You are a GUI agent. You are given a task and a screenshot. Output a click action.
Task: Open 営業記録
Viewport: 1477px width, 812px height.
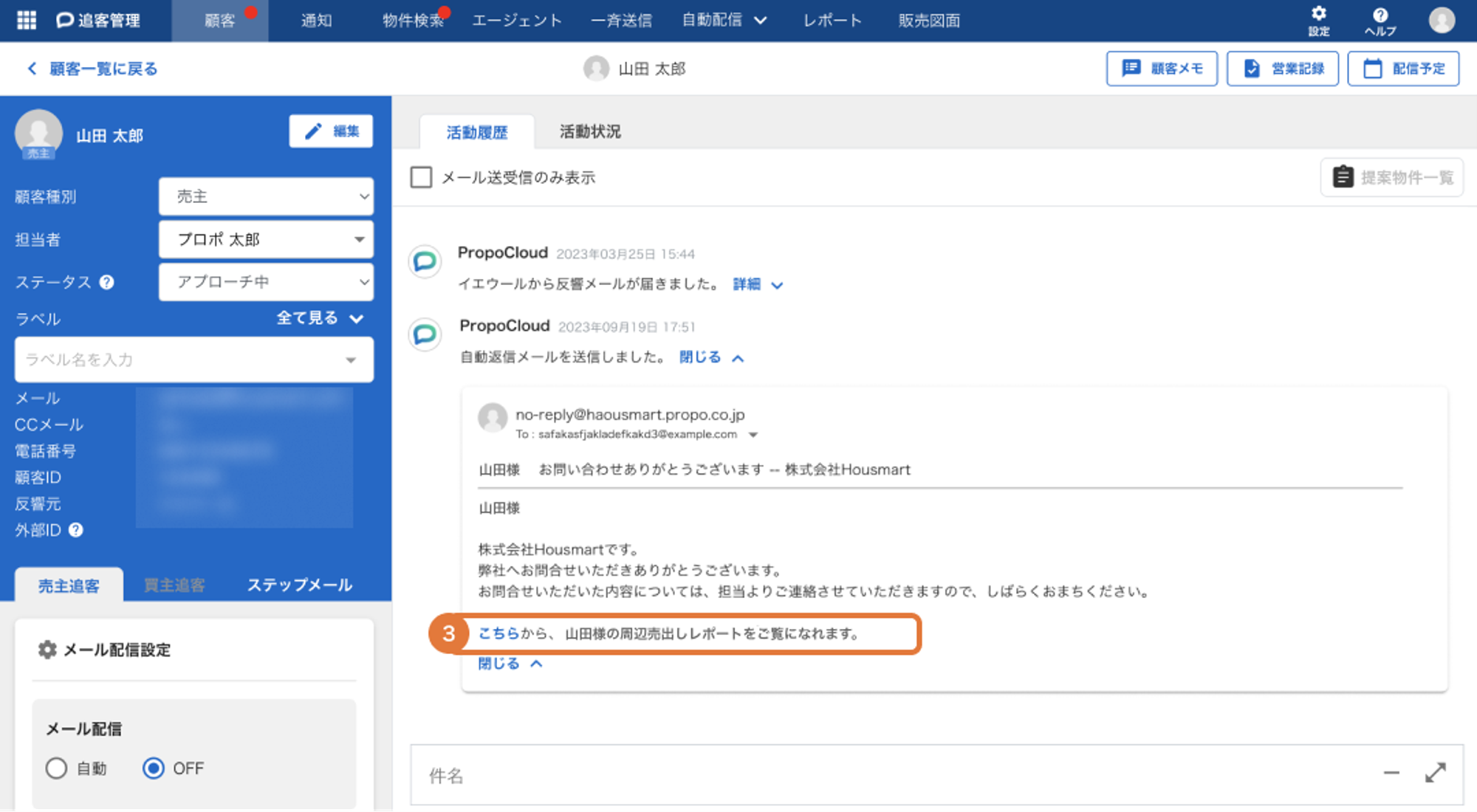pos(1283,69)
